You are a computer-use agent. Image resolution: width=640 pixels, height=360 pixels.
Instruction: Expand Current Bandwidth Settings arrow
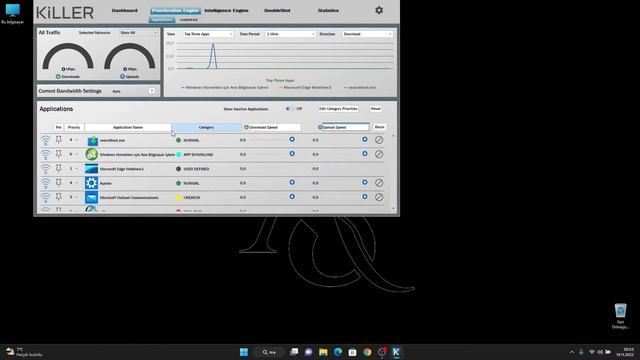pos(152,91)
